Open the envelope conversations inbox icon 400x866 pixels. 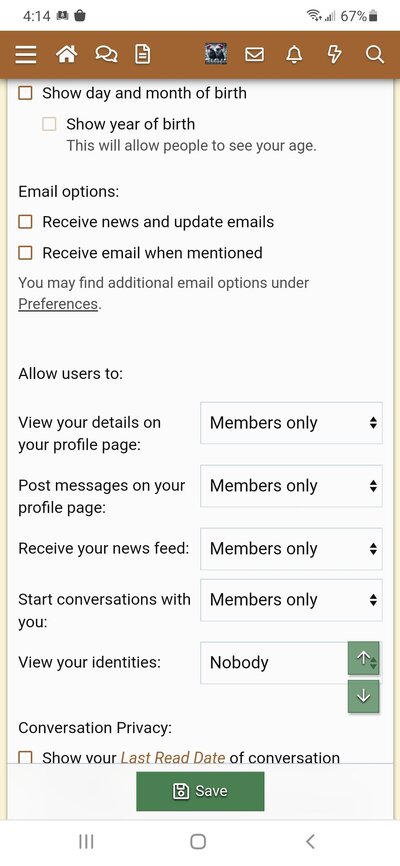[254, 54]
